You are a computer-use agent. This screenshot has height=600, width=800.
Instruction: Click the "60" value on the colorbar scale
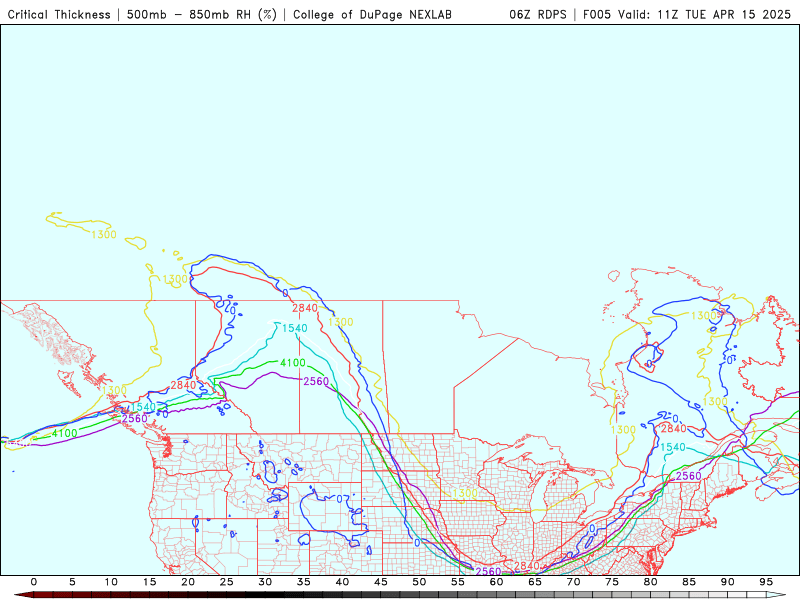496,582
